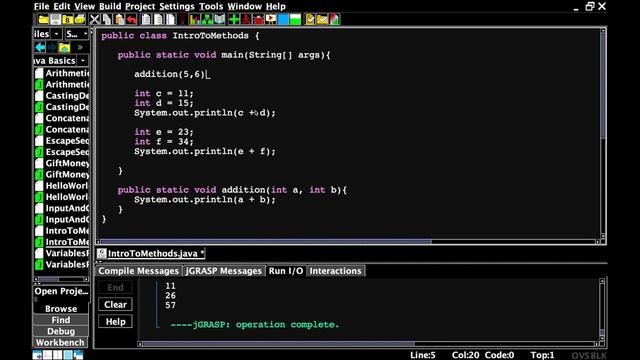Image resolution: width=640 pixels, height=360 pixels.
Task: Click the Help button beside the output
Action: tap(116, 322)
